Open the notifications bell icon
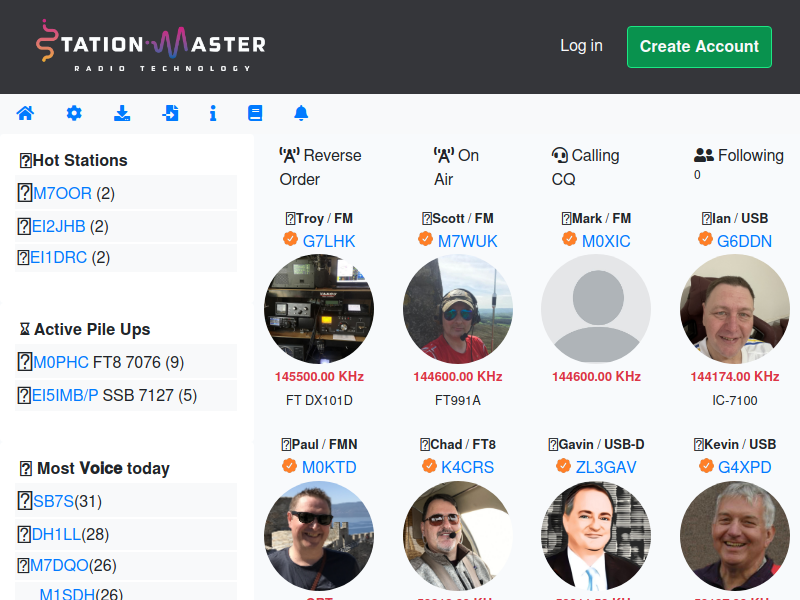This screenshot has width=800, height=600. click(301, 113)
